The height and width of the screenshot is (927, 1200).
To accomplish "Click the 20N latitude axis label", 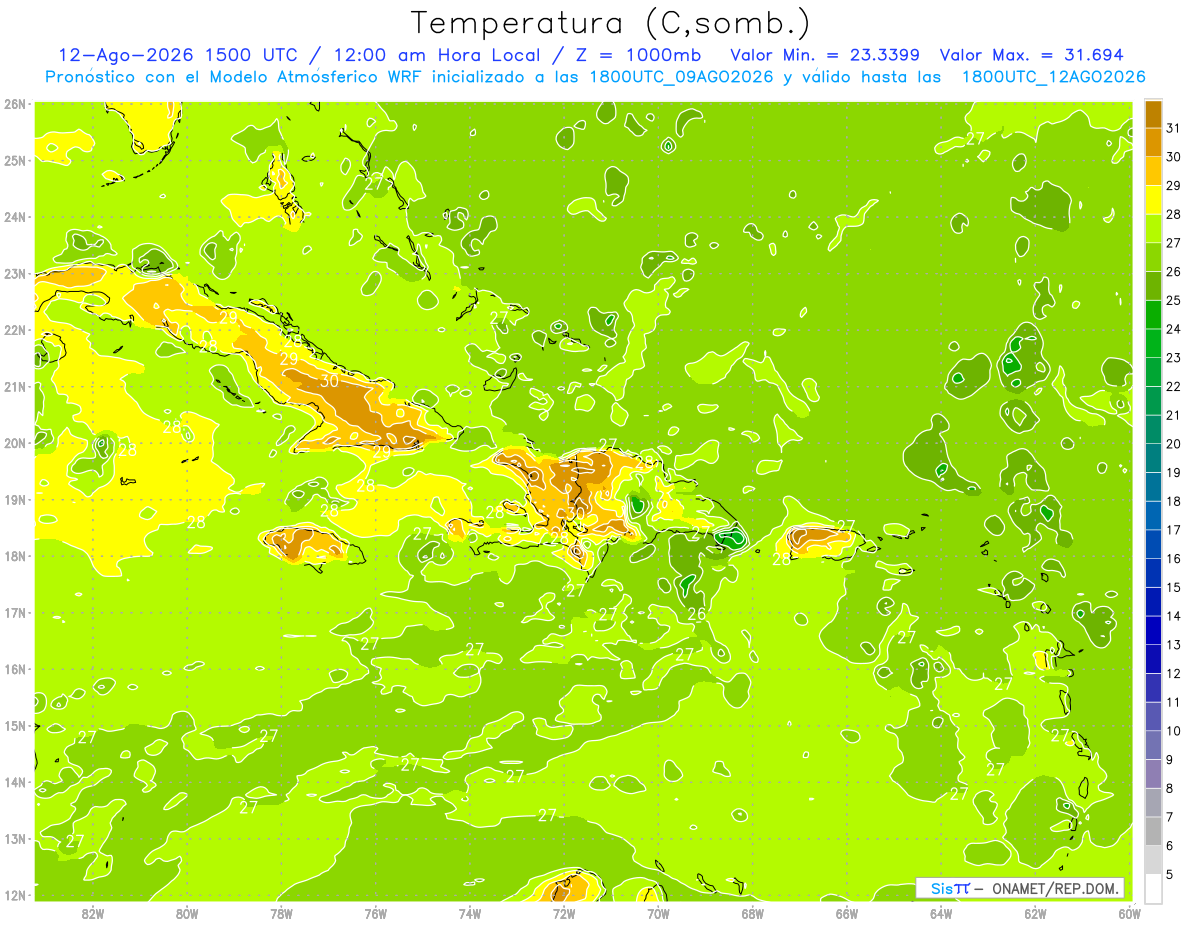I will pyautogui.click(x=15, y=443).
